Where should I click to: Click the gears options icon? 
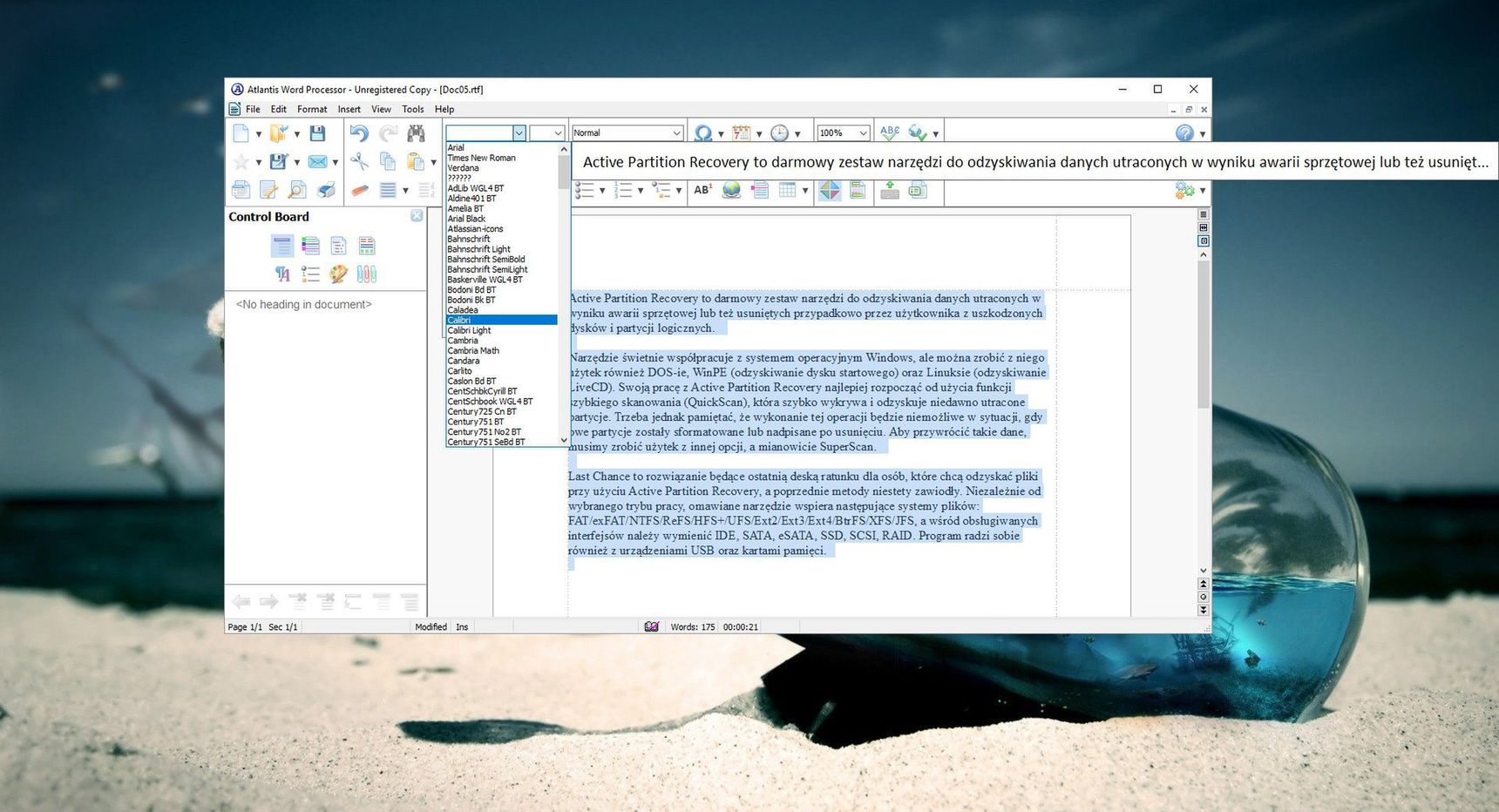click(x=1184, y=190)
